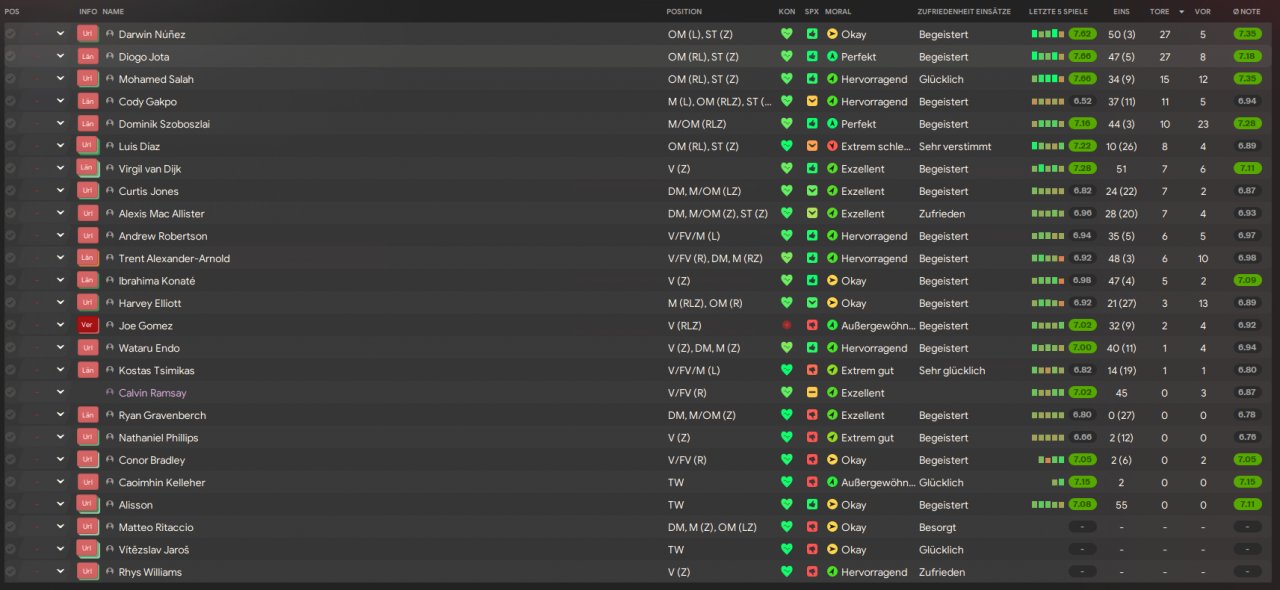1280x590 pixels.
Task: Toggle the selection checkmark for Diogo Jota
Action: [11, 57]
